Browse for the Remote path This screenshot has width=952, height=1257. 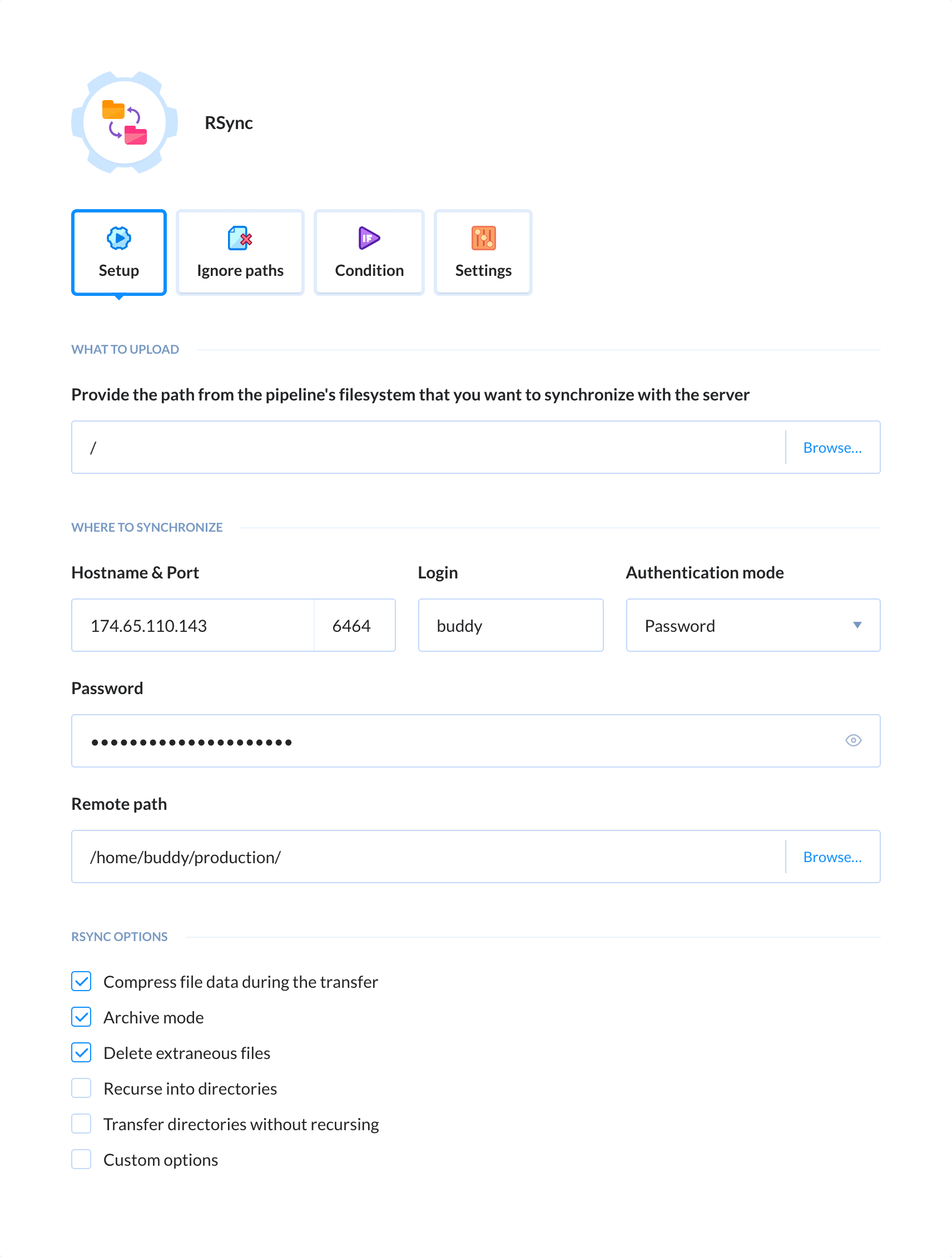tap(831, 857)
